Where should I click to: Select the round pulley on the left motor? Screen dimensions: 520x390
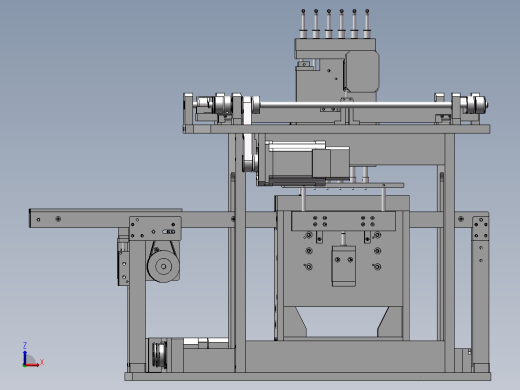[163, 266]
